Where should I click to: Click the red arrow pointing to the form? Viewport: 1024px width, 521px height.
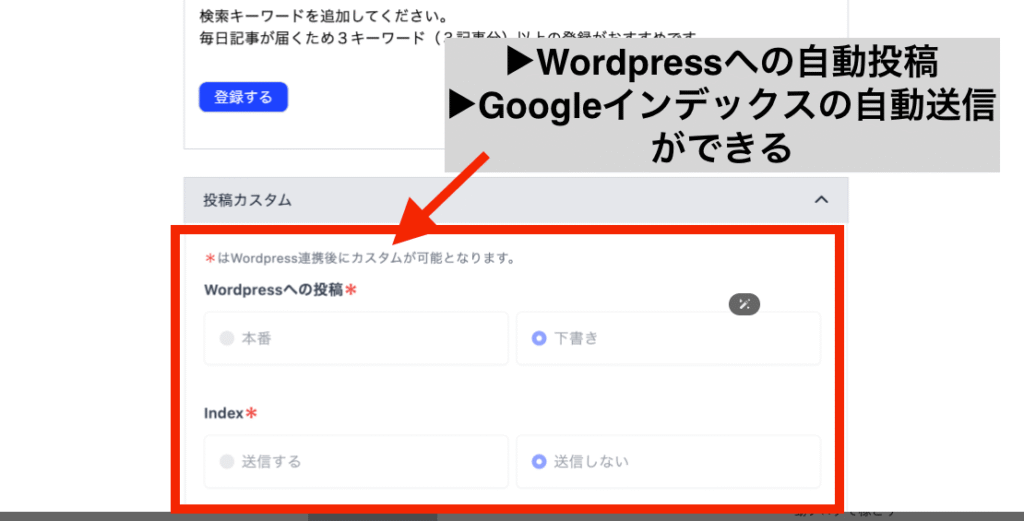pyautogui.click(x=441, y=197)
